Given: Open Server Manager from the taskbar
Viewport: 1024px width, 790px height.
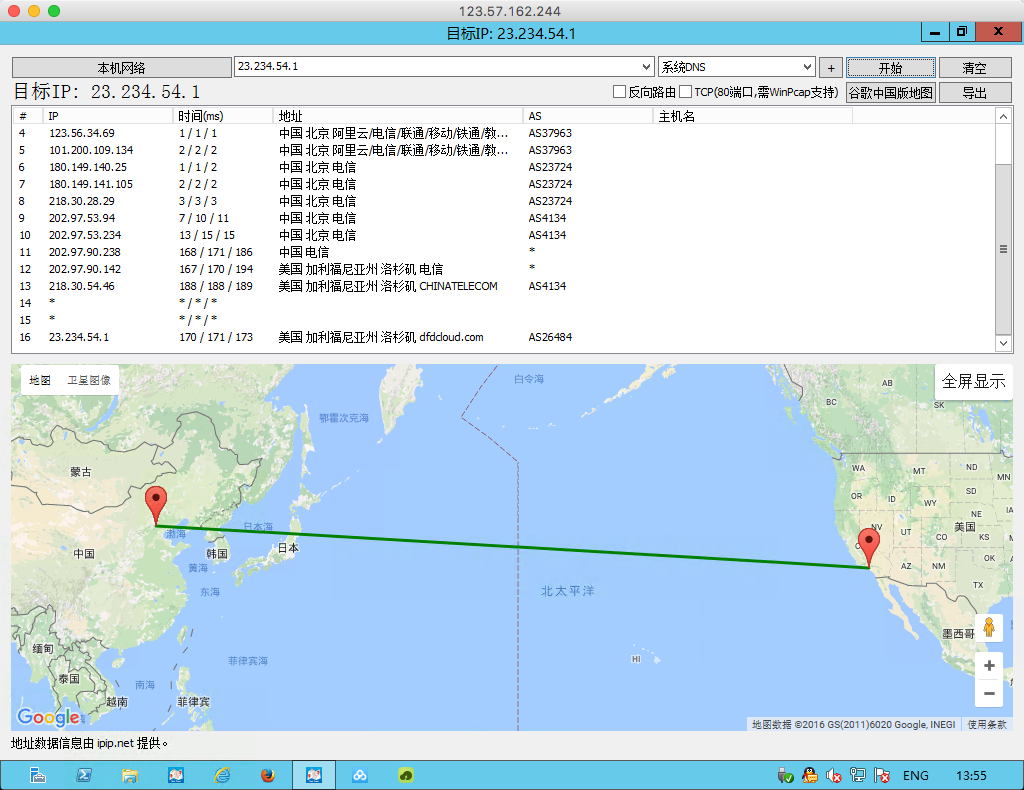Looking at the screenshot, I should point(37,775).
